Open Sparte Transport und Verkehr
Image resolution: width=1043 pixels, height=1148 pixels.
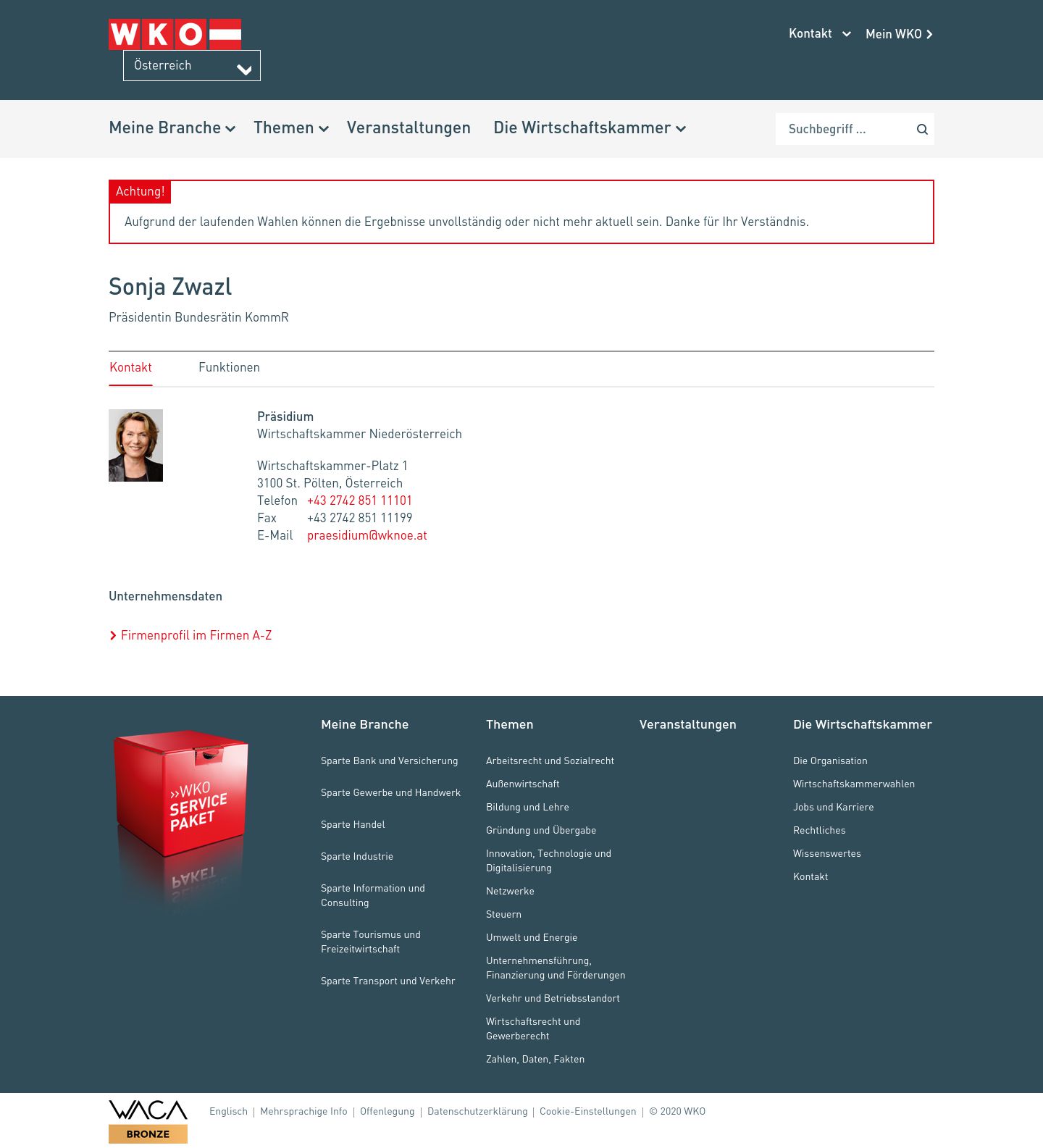388,981
